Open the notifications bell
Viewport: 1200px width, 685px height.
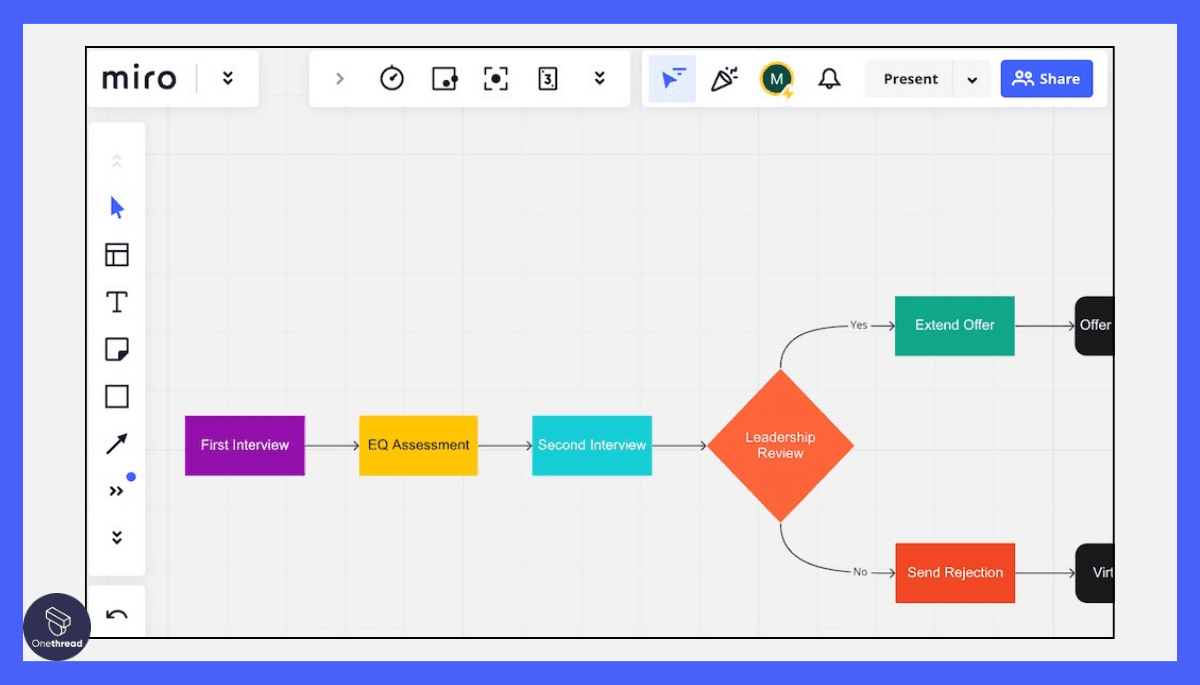829,78
